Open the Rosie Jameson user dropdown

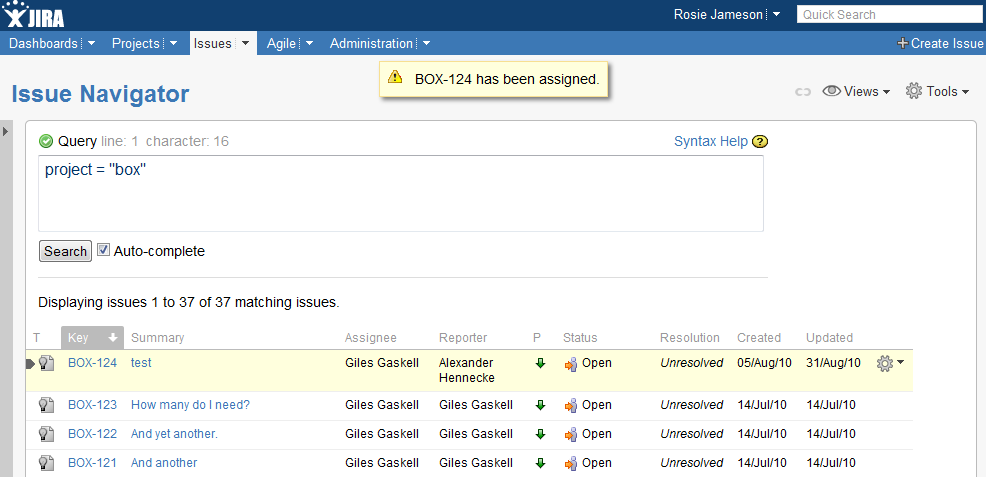(x=777, y=14)
